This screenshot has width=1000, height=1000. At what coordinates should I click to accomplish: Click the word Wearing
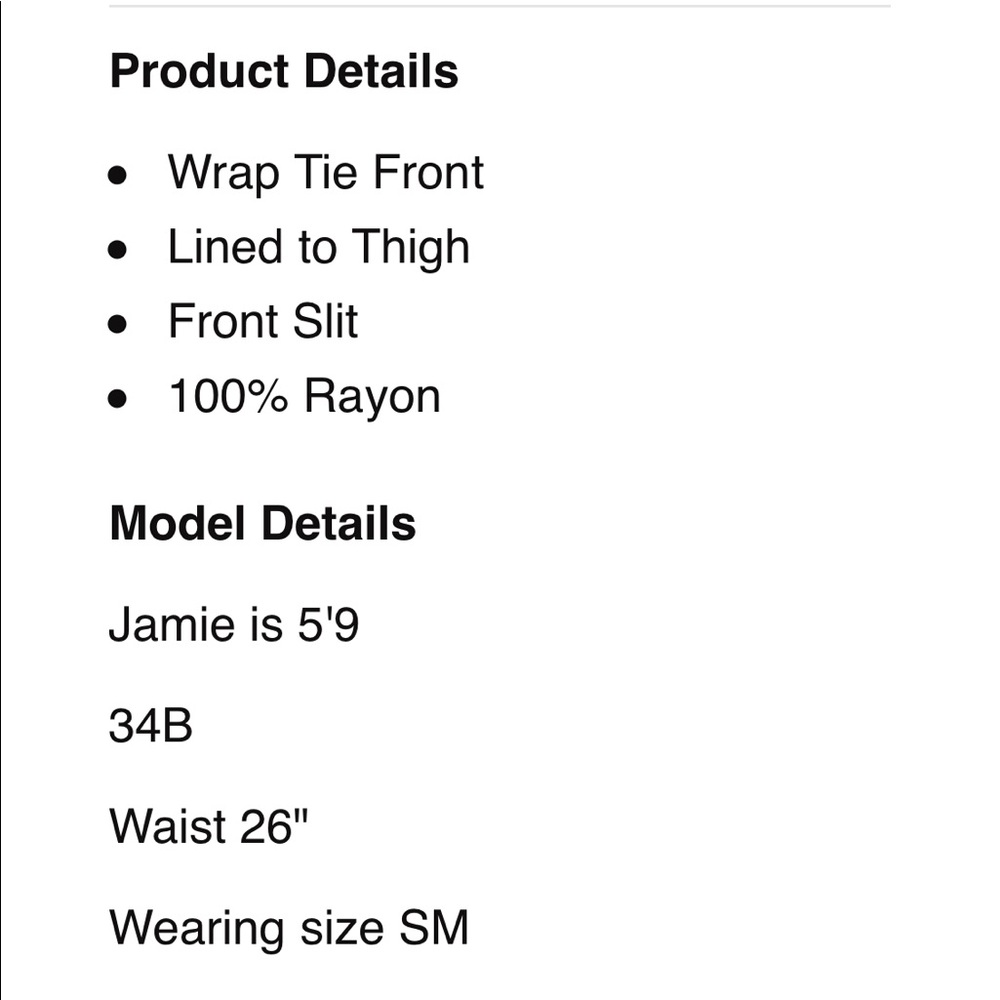pyautogui.click(x=198, y=928)
